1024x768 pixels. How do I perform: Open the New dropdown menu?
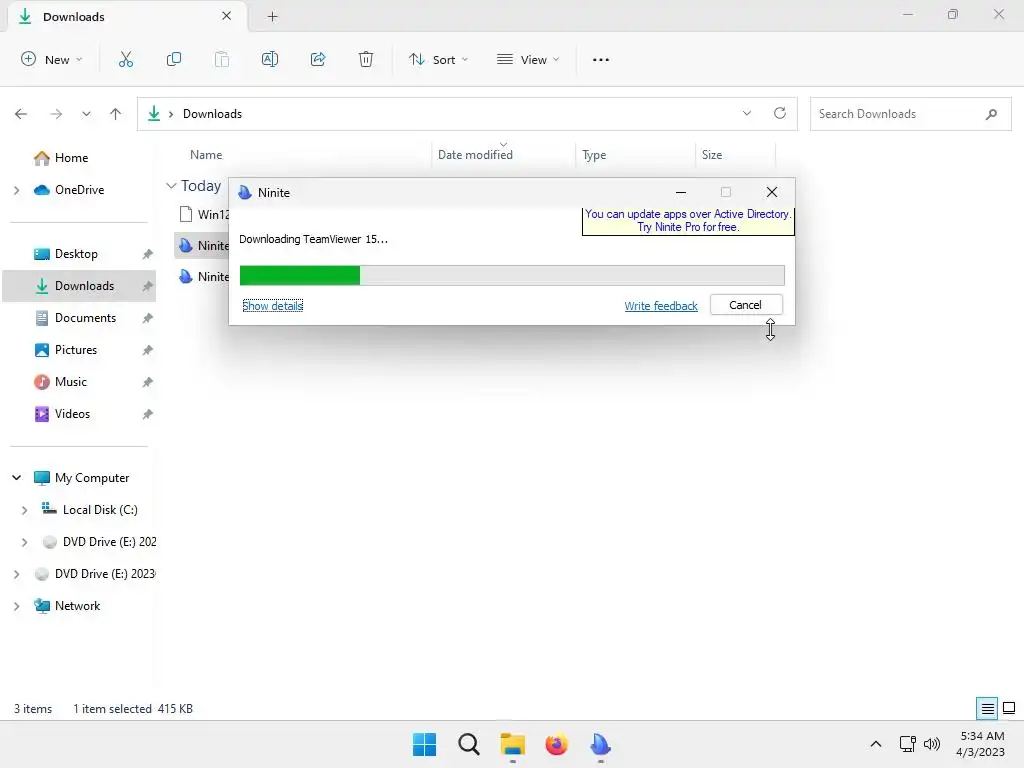(x=52, y=59)
